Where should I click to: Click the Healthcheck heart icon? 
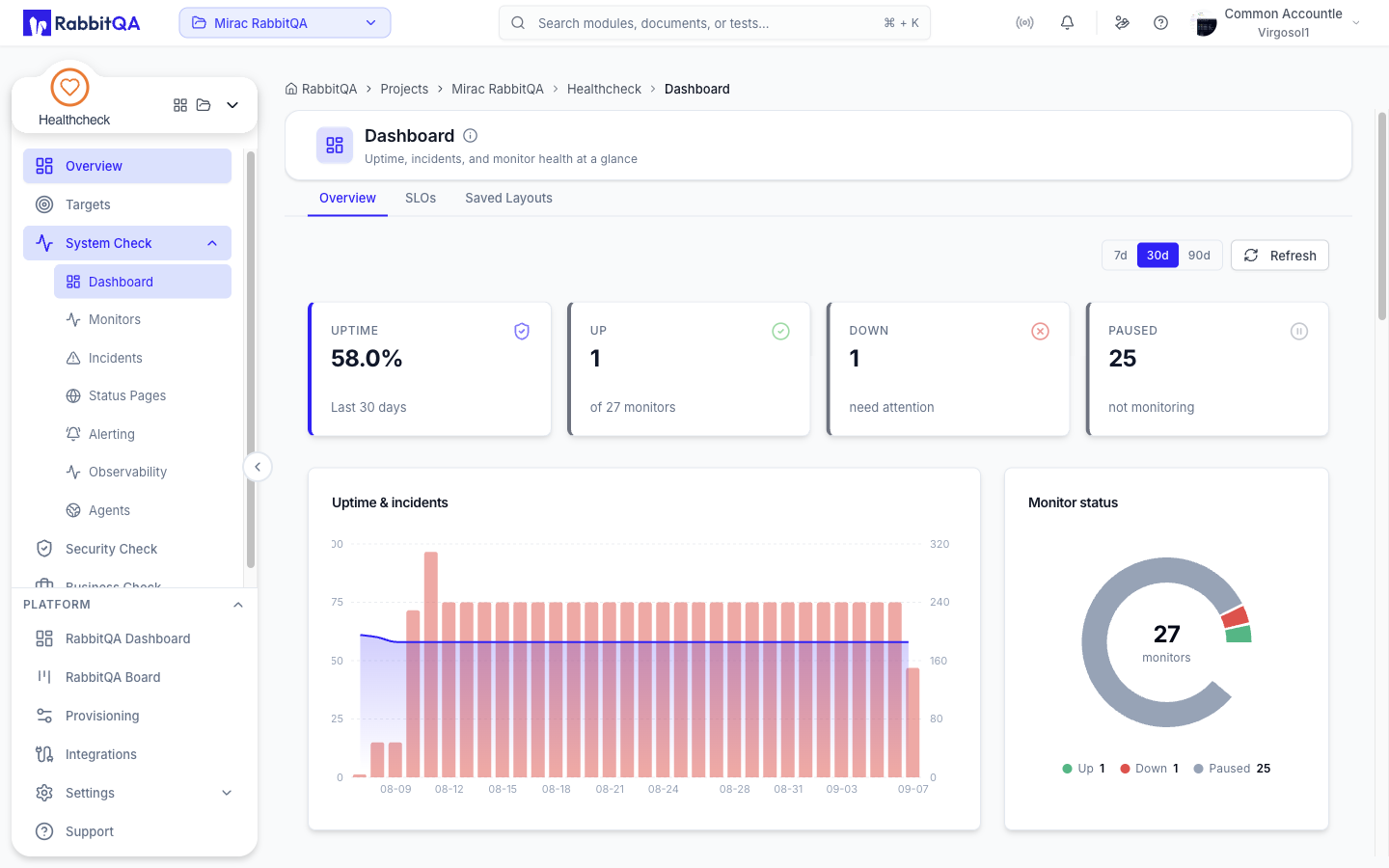(x=69, y=87)
